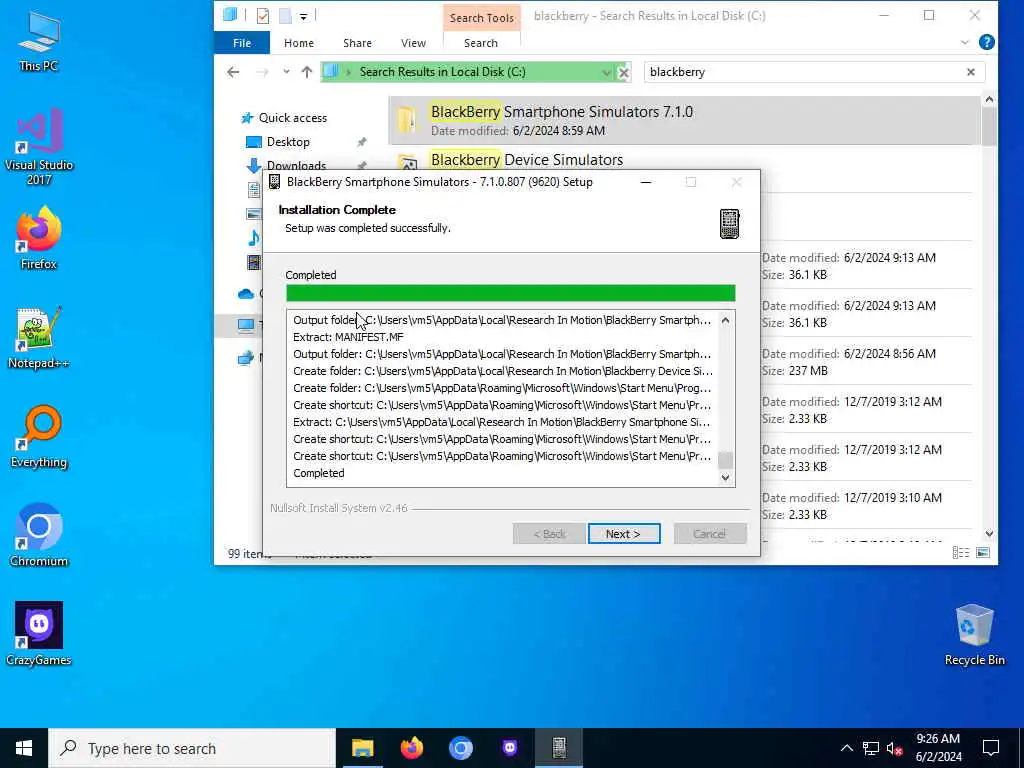The image size is (1024, 768).
Task: Stop search with address bar X
Action: 624,72
